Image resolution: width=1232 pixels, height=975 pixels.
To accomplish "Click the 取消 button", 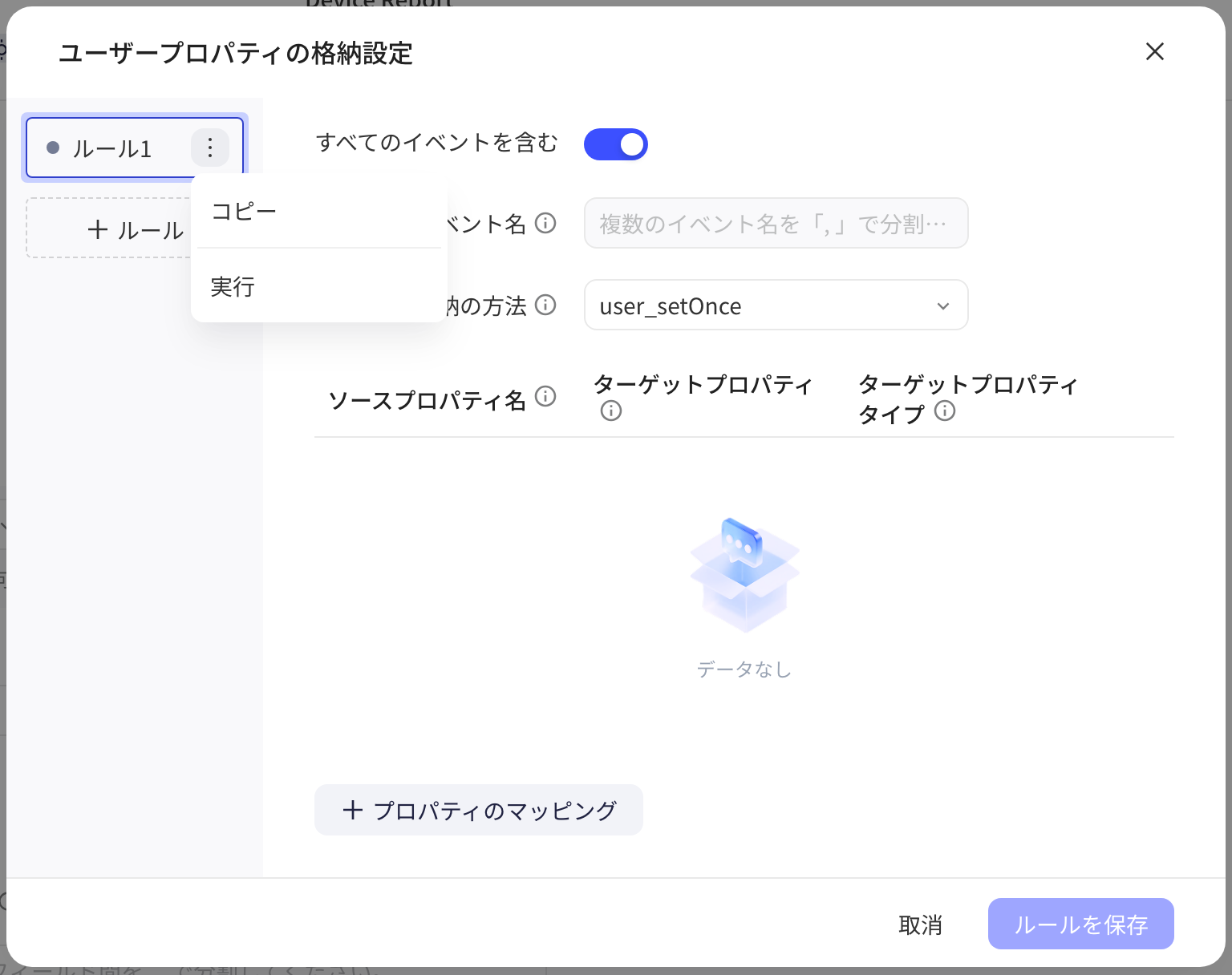I will point(920,924).
